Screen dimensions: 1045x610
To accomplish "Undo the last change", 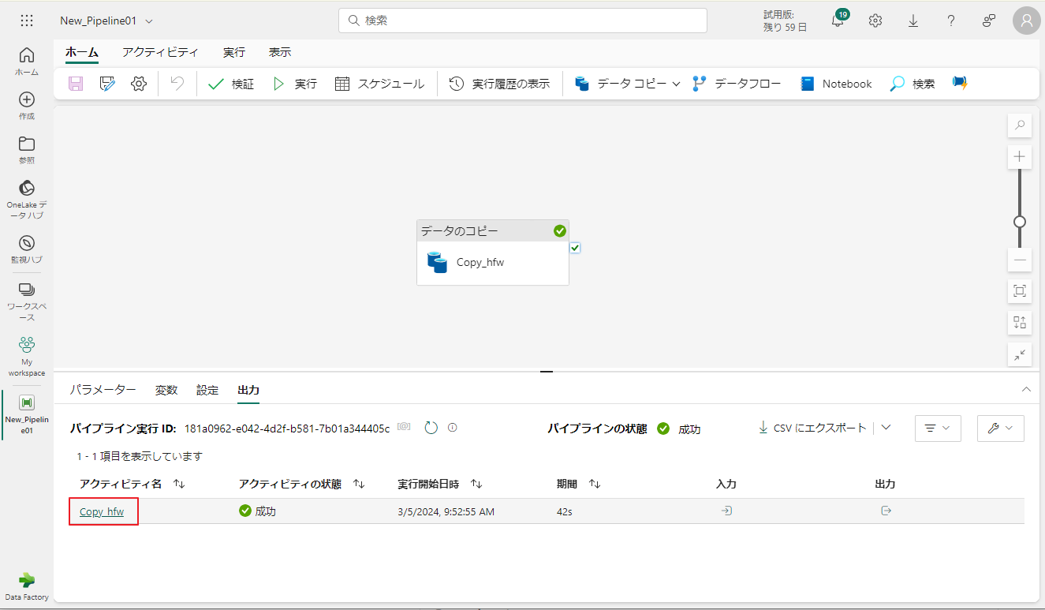I will coord(177,83).
